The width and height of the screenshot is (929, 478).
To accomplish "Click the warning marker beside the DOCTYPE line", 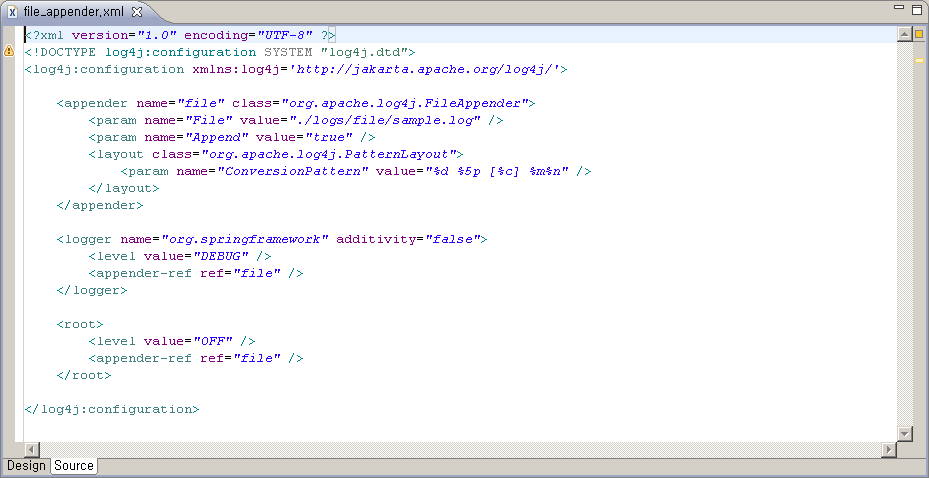I will pos(9,51).
